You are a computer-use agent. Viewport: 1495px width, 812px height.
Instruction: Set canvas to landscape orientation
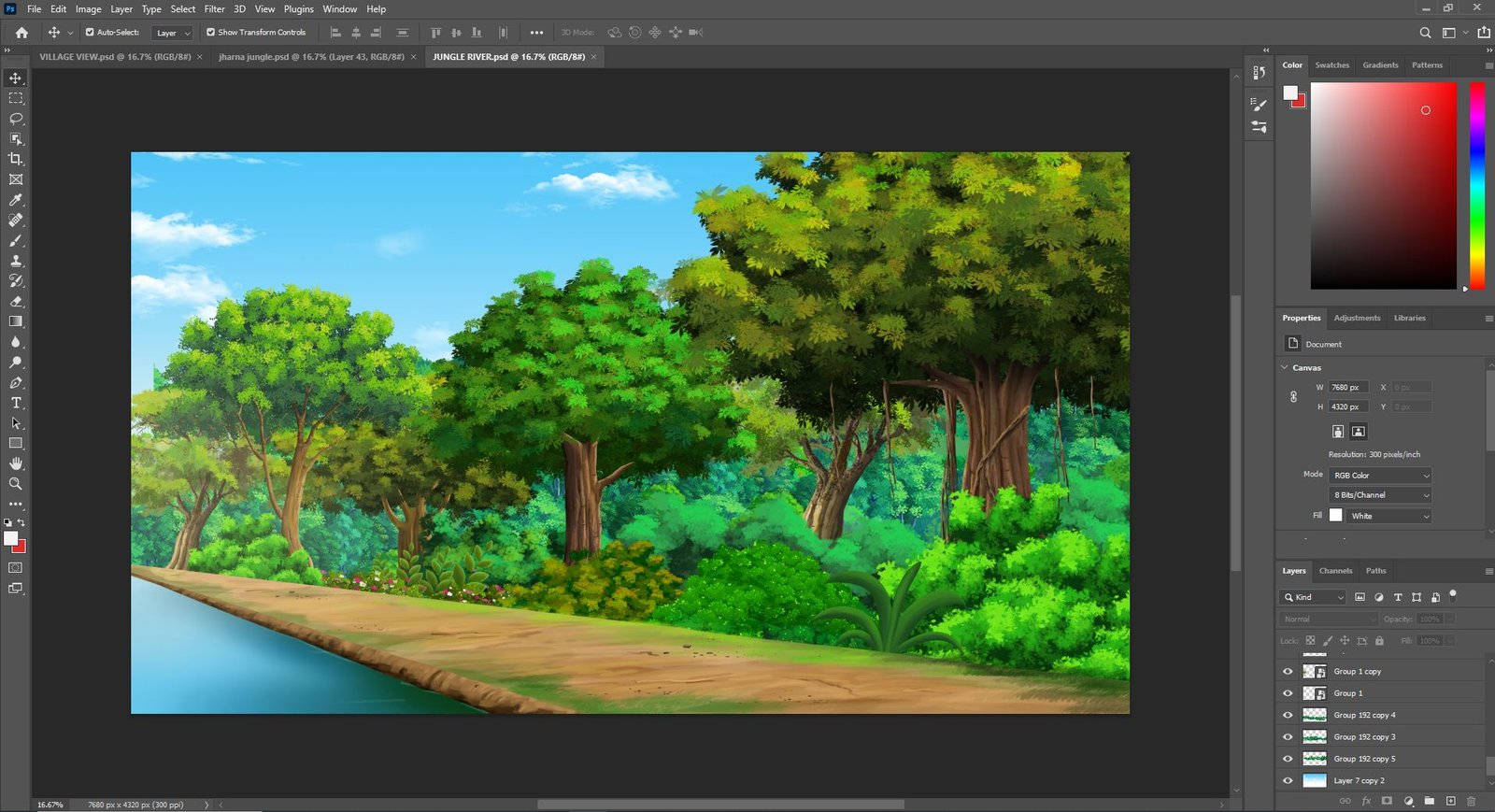pyautogui.click(x=1359, y=432)
